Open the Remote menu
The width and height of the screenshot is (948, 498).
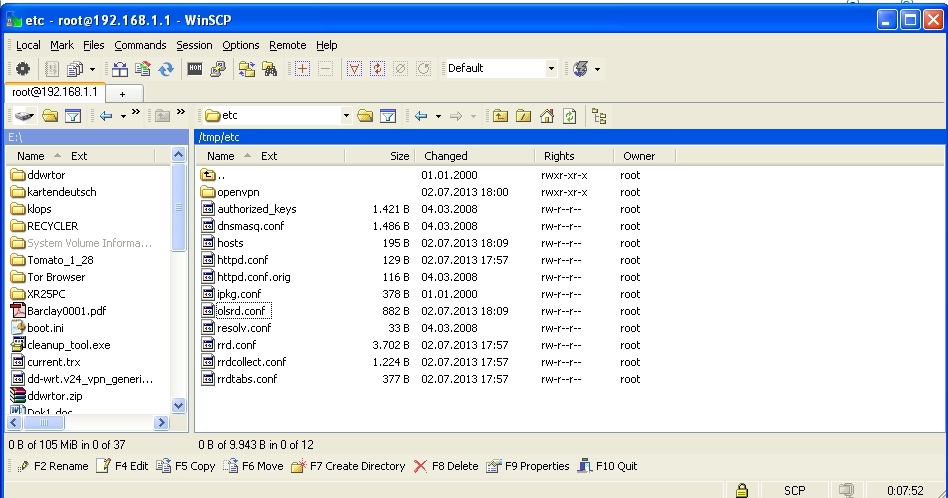pos(288,45)
